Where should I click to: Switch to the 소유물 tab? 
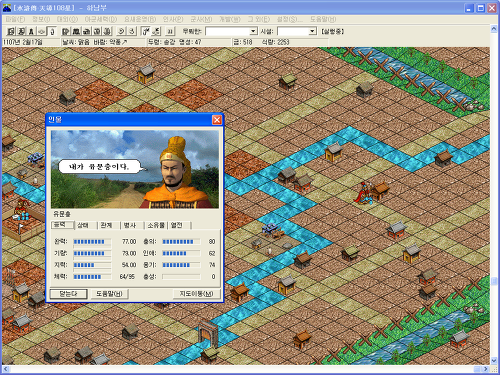156,225
